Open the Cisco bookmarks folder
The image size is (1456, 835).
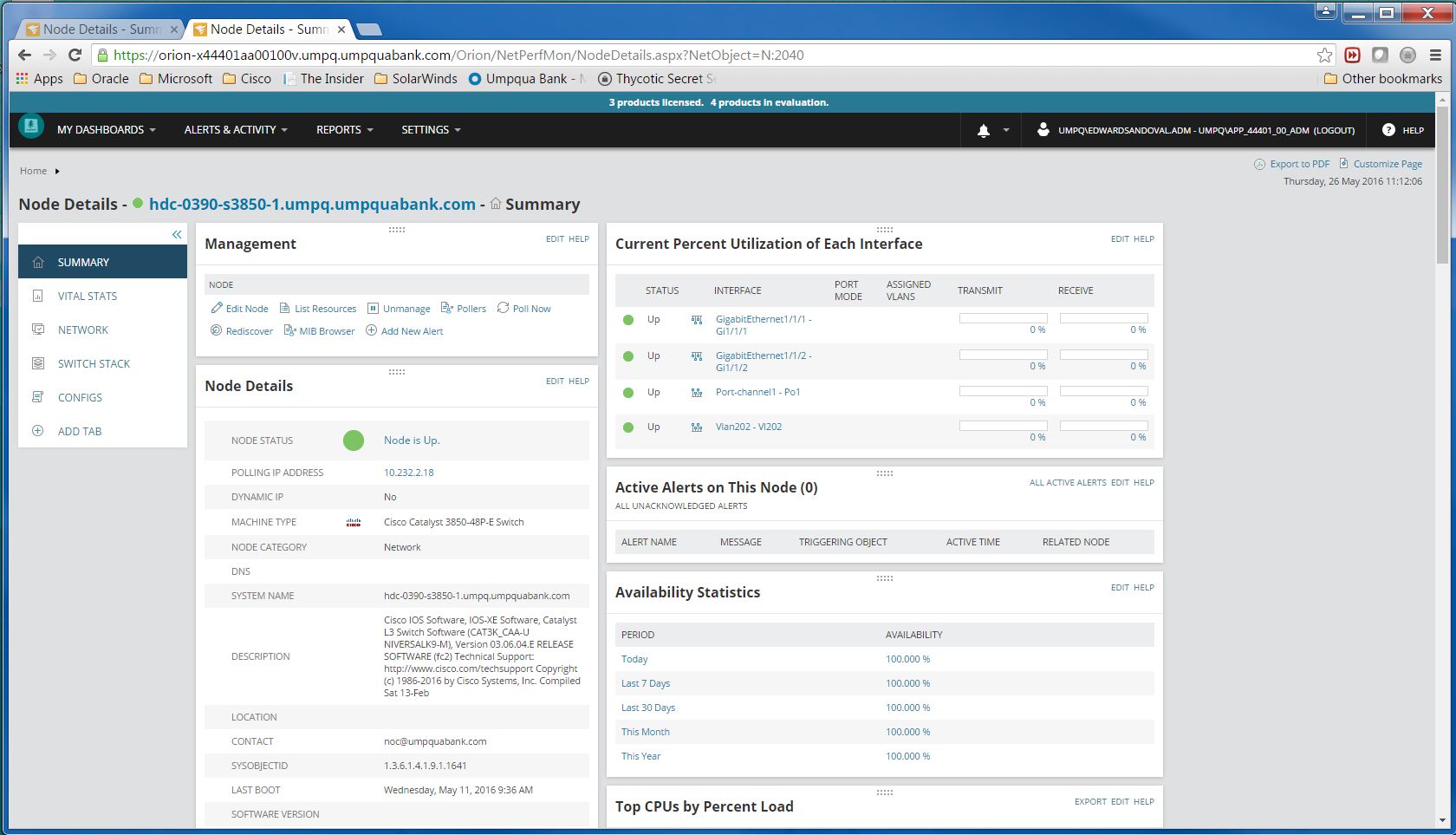click(x=247, y=79)
